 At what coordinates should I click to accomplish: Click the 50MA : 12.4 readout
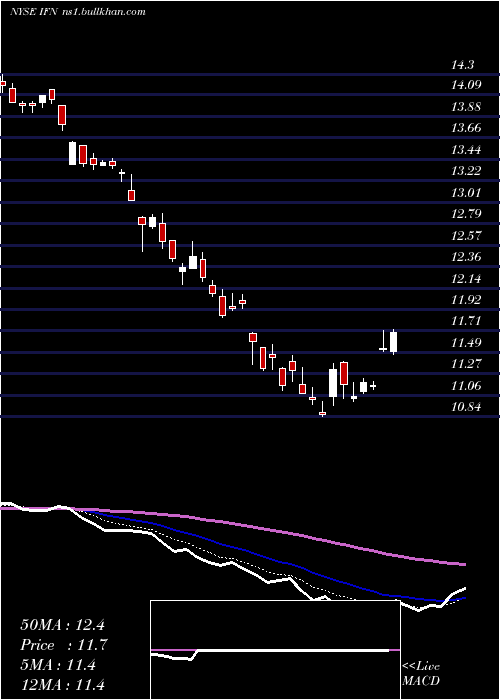[x=62, y=625]
